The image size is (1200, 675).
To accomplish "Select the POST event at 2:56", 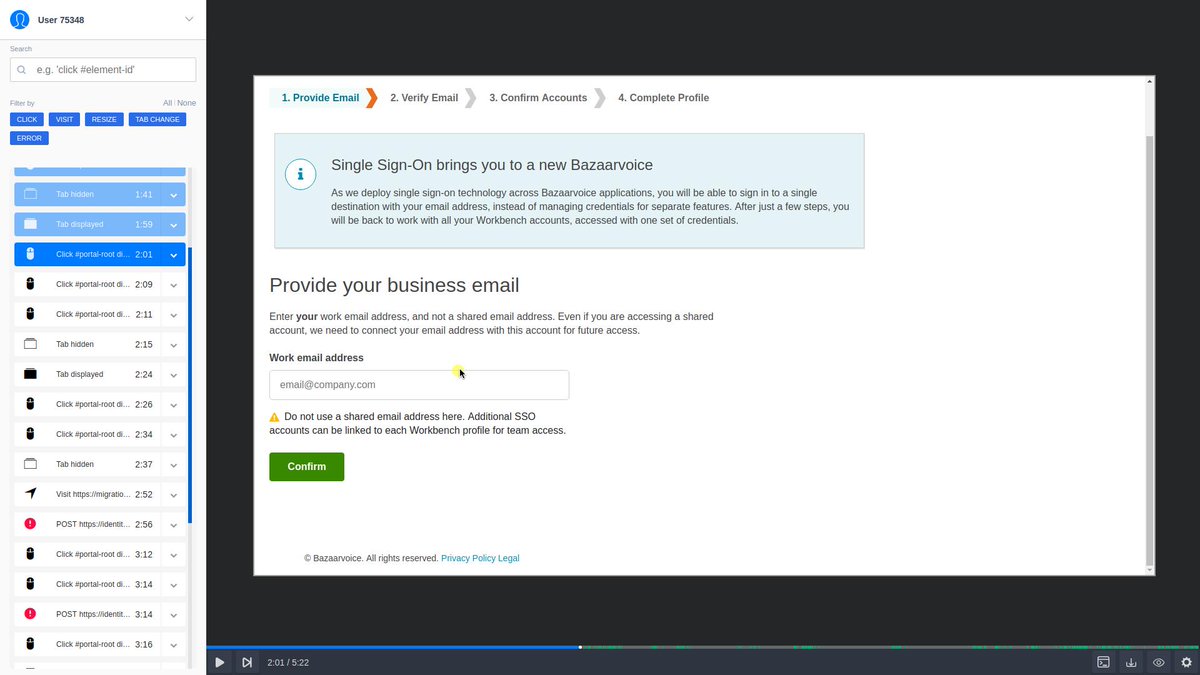I will point(93,524).
